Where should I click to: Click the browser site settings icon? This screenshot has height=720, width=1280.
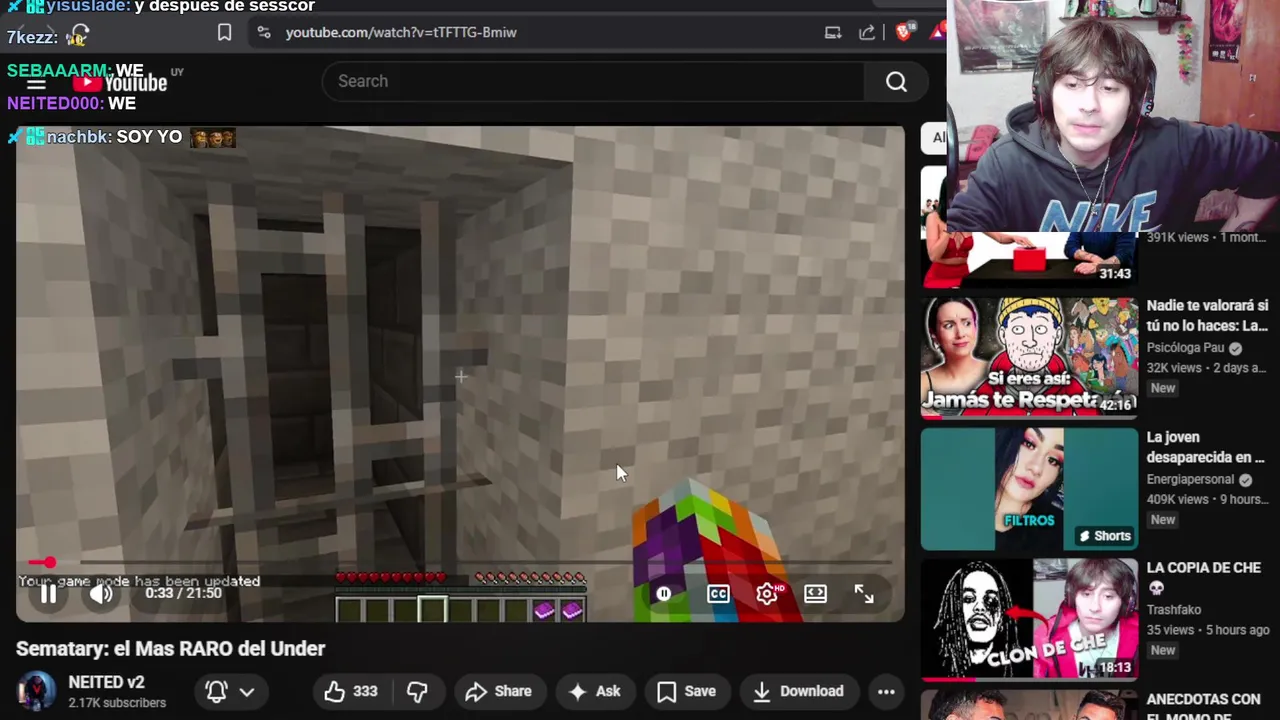tap(263, 32)
